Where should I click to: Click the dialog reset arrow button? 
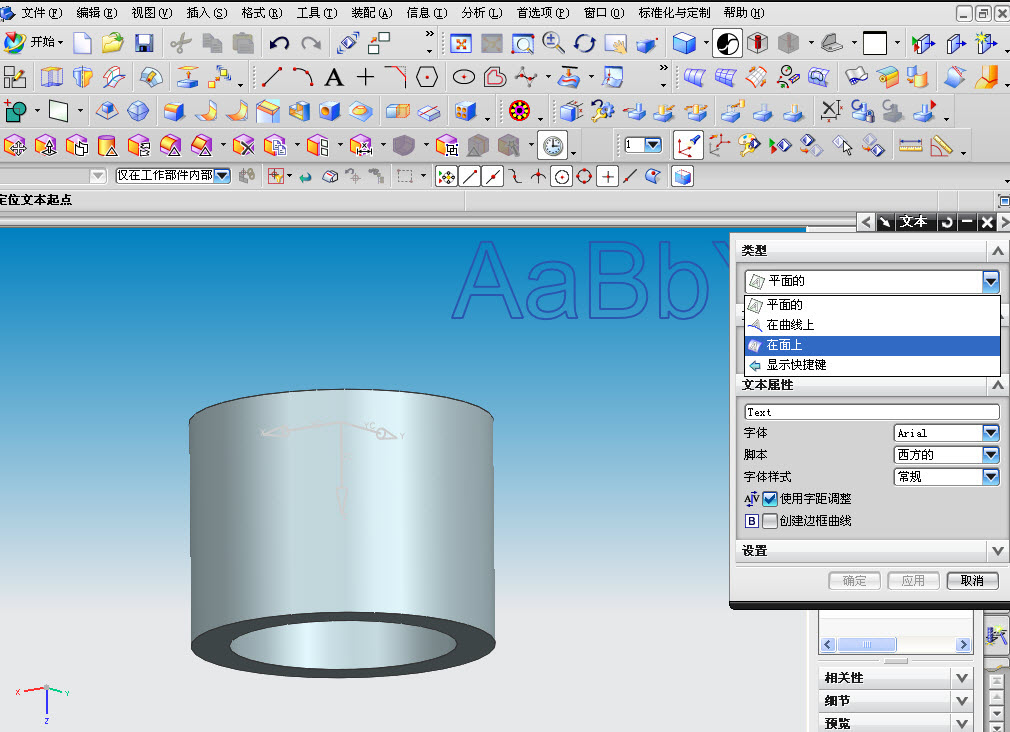coord(946,222)
